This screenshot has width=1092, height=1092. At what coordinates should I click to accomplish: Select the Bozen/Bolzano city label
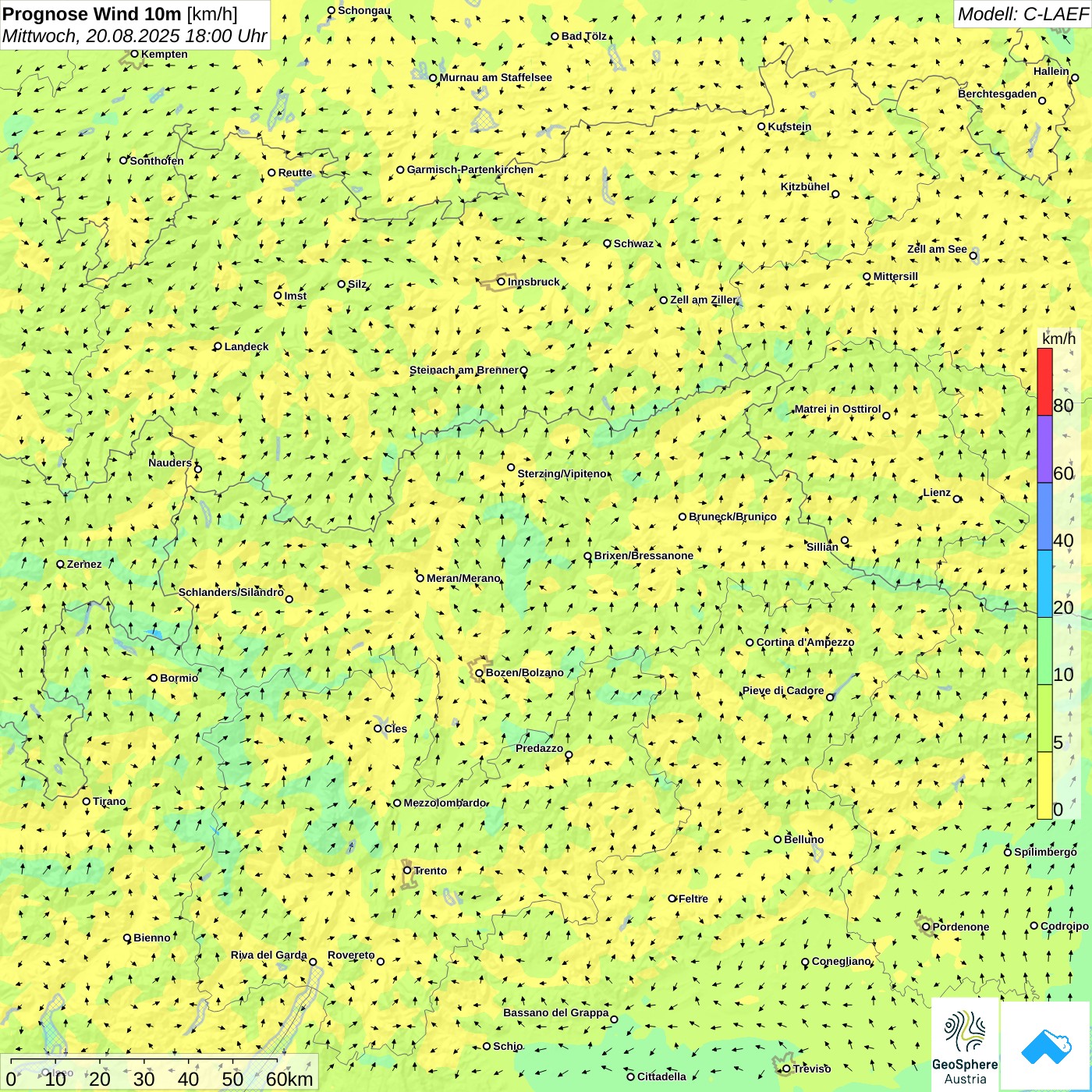pyautogui.click(x=524, y=672)
